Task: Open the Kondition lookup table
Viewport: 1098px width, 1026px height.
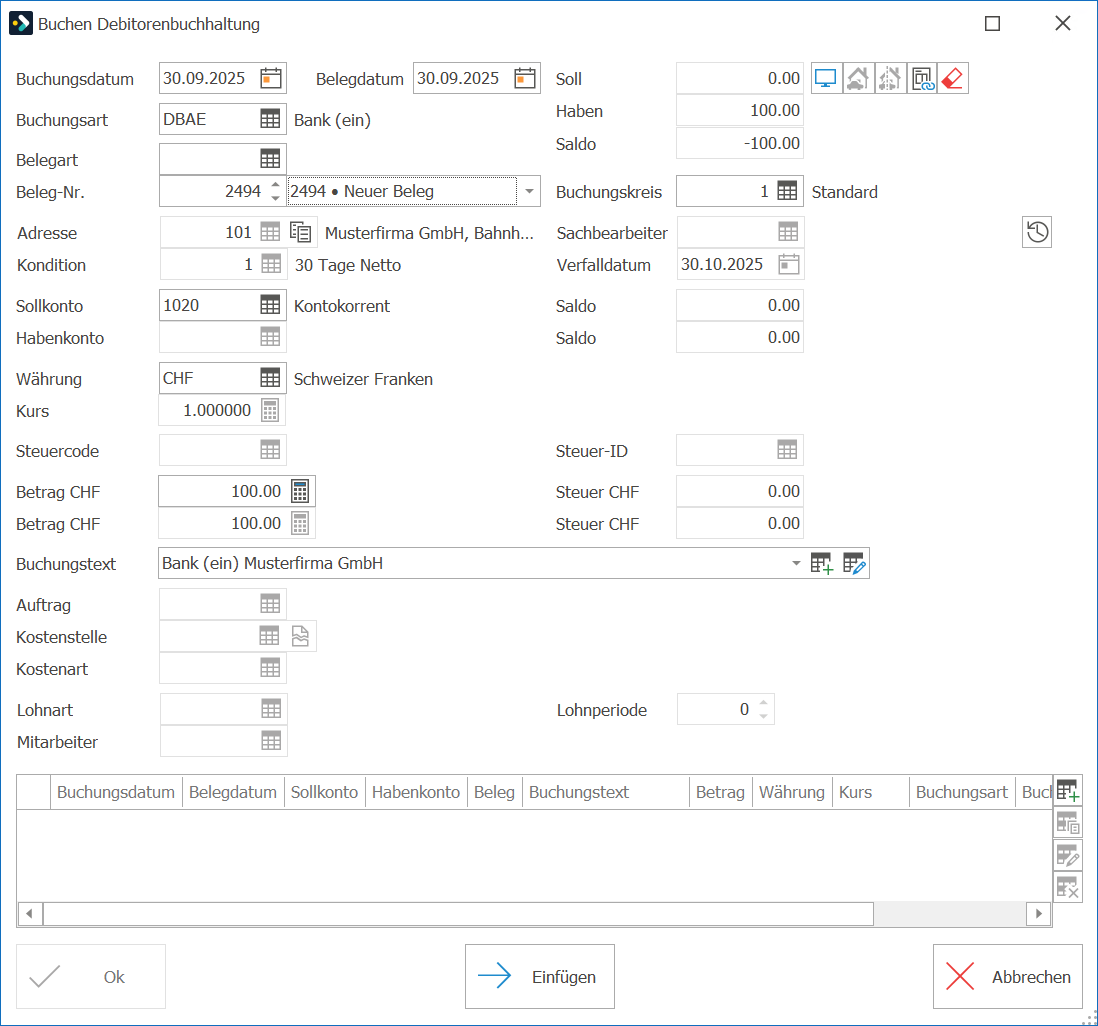Action: click(271, 265)
